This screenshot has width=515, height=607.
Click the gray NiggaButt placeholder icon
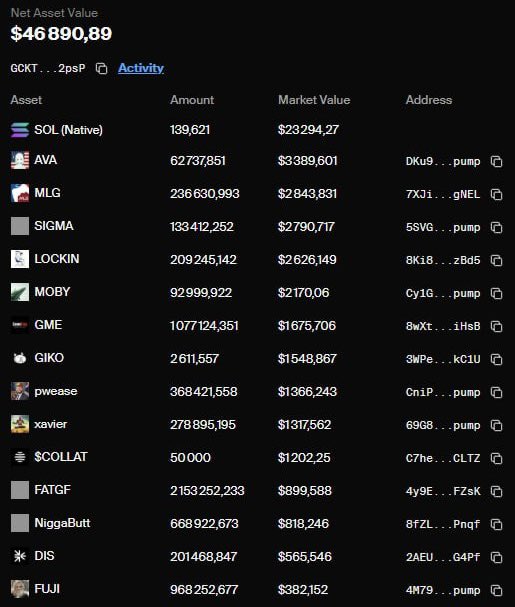pos(20,523)
